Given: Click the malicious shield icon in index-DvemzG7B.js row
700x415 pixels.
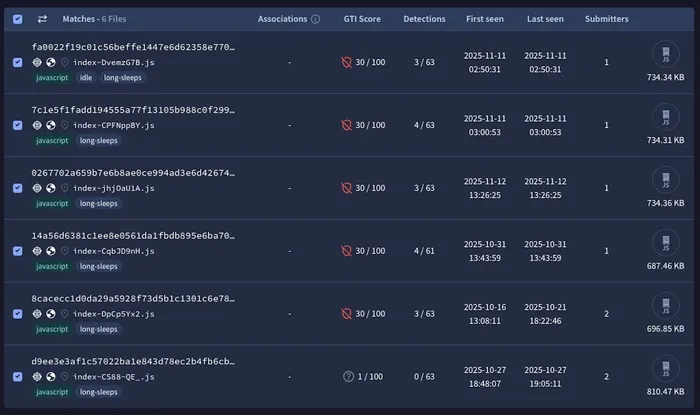Looking at the screenshot, I should [346, 62].
